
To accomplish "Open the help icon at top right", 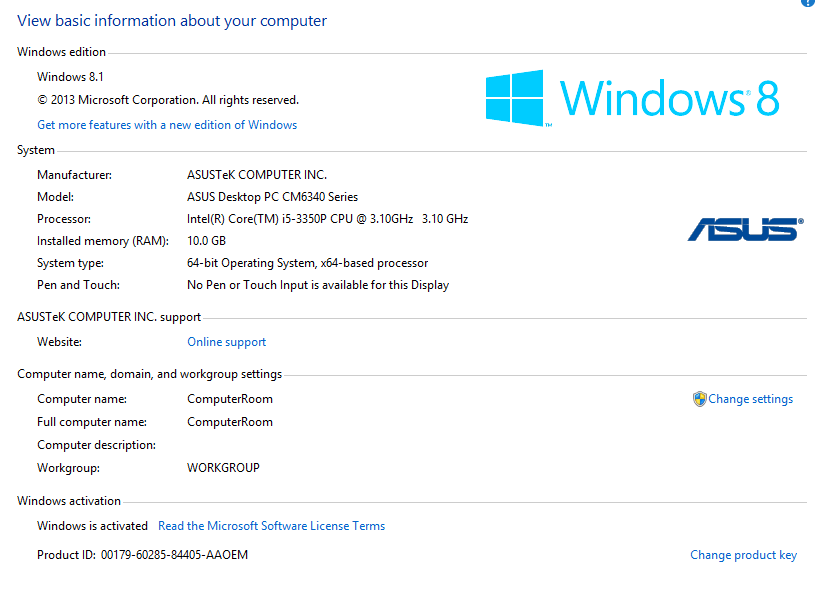I will pyautogui.click(x=808, y=3).
